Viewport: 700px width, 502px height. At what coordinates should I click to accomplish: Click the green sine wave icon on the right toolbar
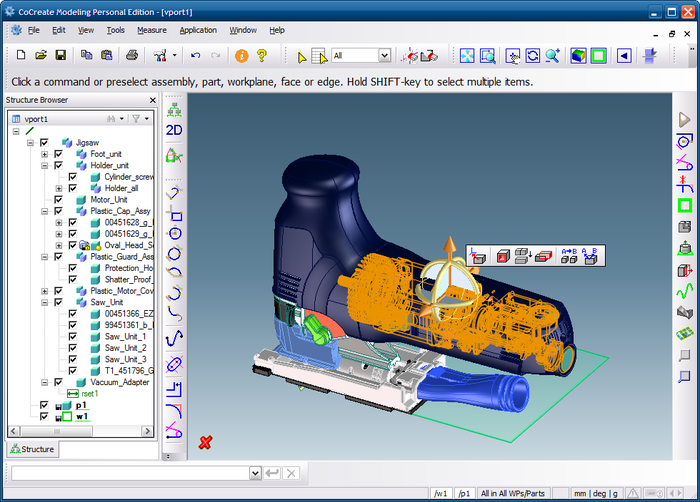tap(685, 291)
